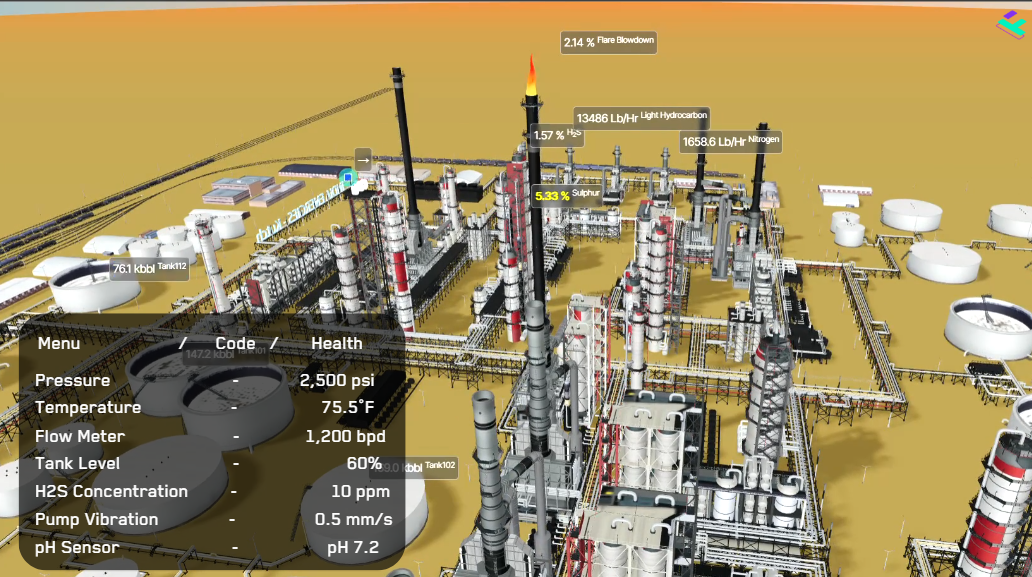Select the Health column header

coord(336,343)
